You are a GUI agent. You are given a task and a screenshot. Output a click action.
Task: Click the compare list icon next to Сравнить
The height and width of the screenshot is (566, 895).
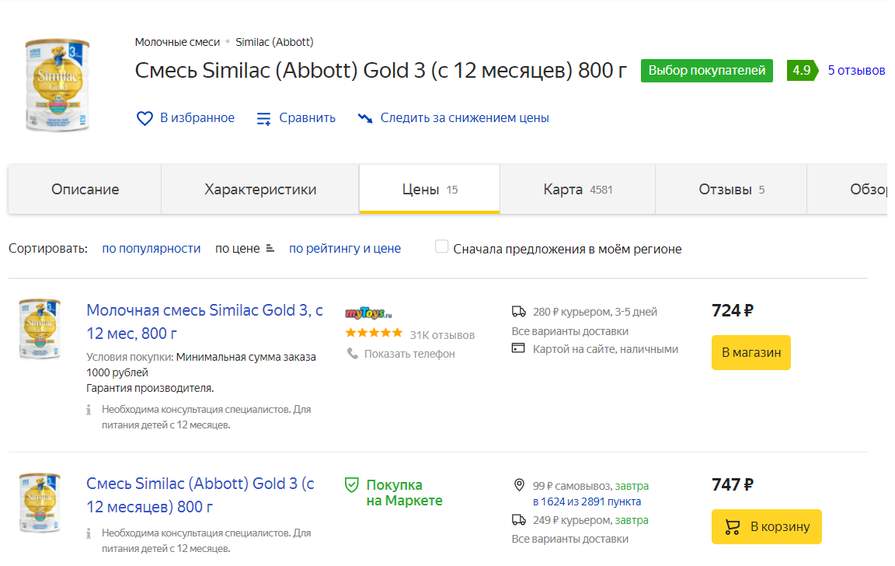263,119
